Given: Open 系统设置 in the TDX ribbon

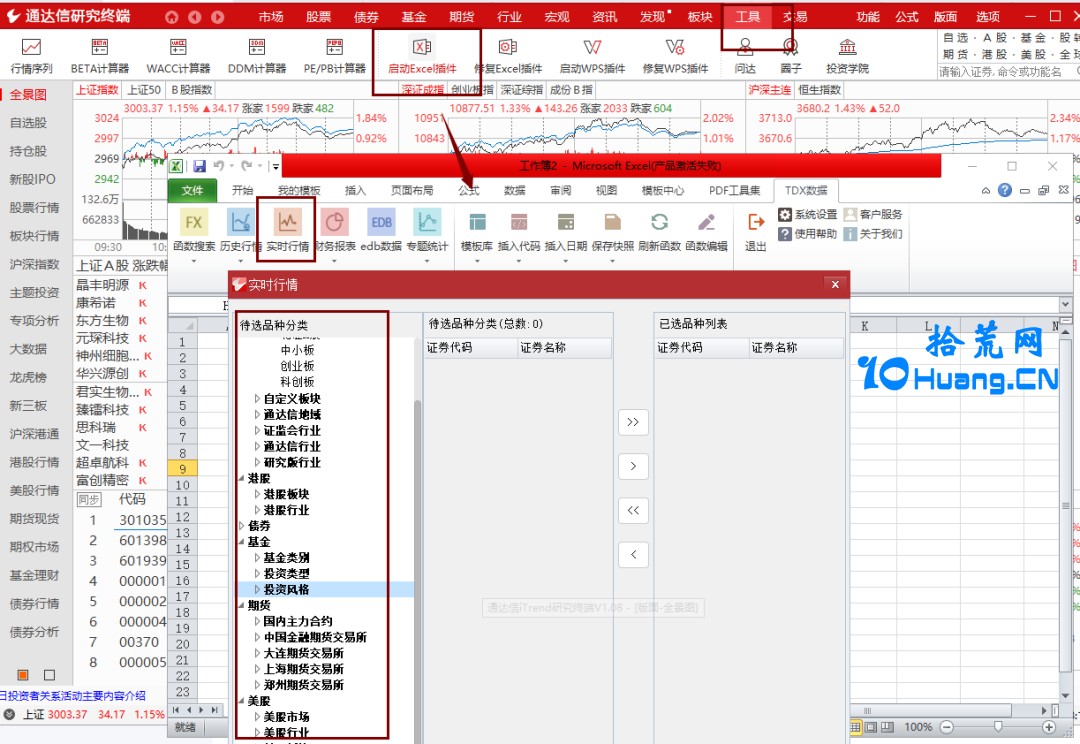Looking at the screenshot, I should pyautogui.click(x=807, y=214).
